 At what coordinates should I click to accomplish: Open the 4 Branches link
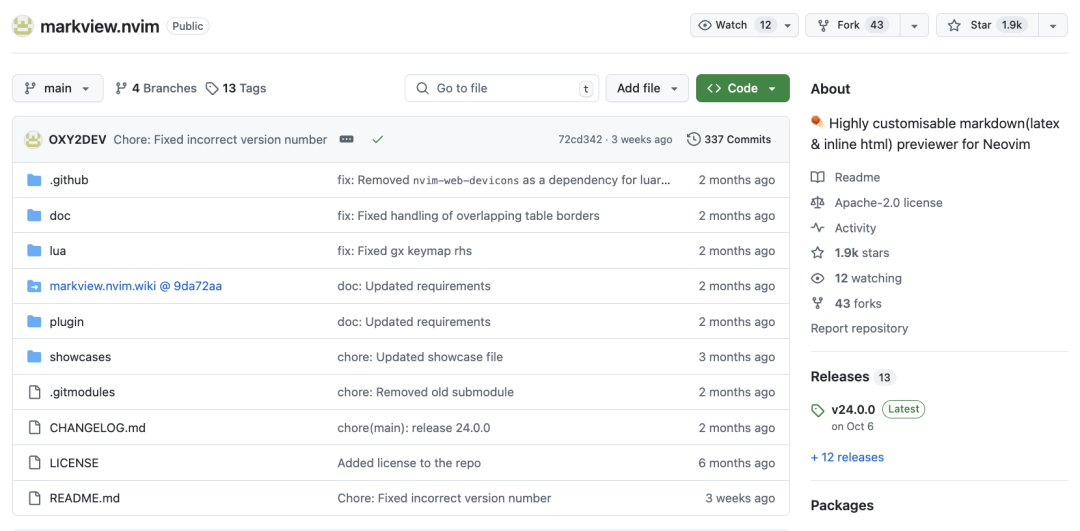coord(156,88)
